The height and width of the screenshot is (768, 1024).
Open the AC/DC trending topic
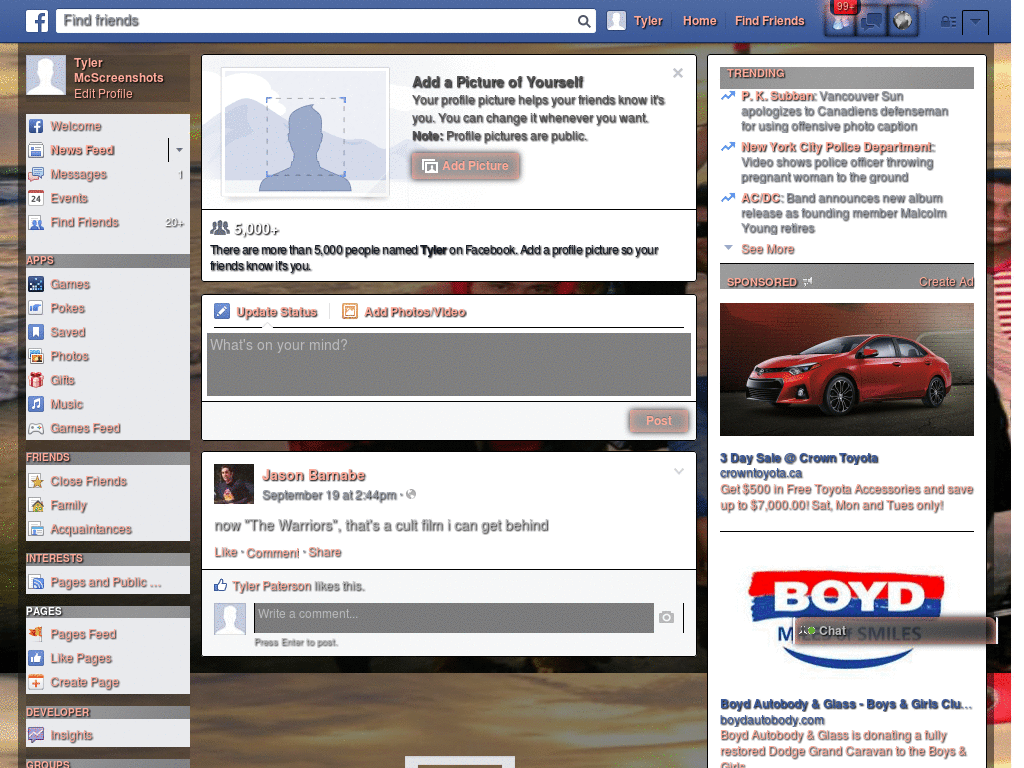pyautogui.click(x=761, y=199)
